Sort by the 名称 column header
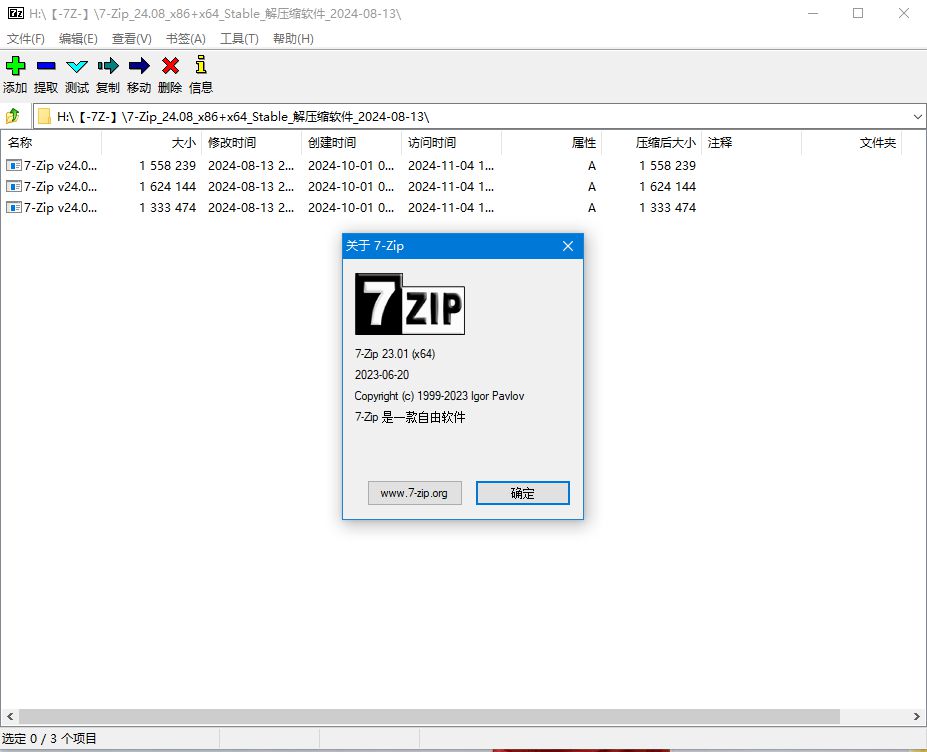927x752 pixels. 51,142
